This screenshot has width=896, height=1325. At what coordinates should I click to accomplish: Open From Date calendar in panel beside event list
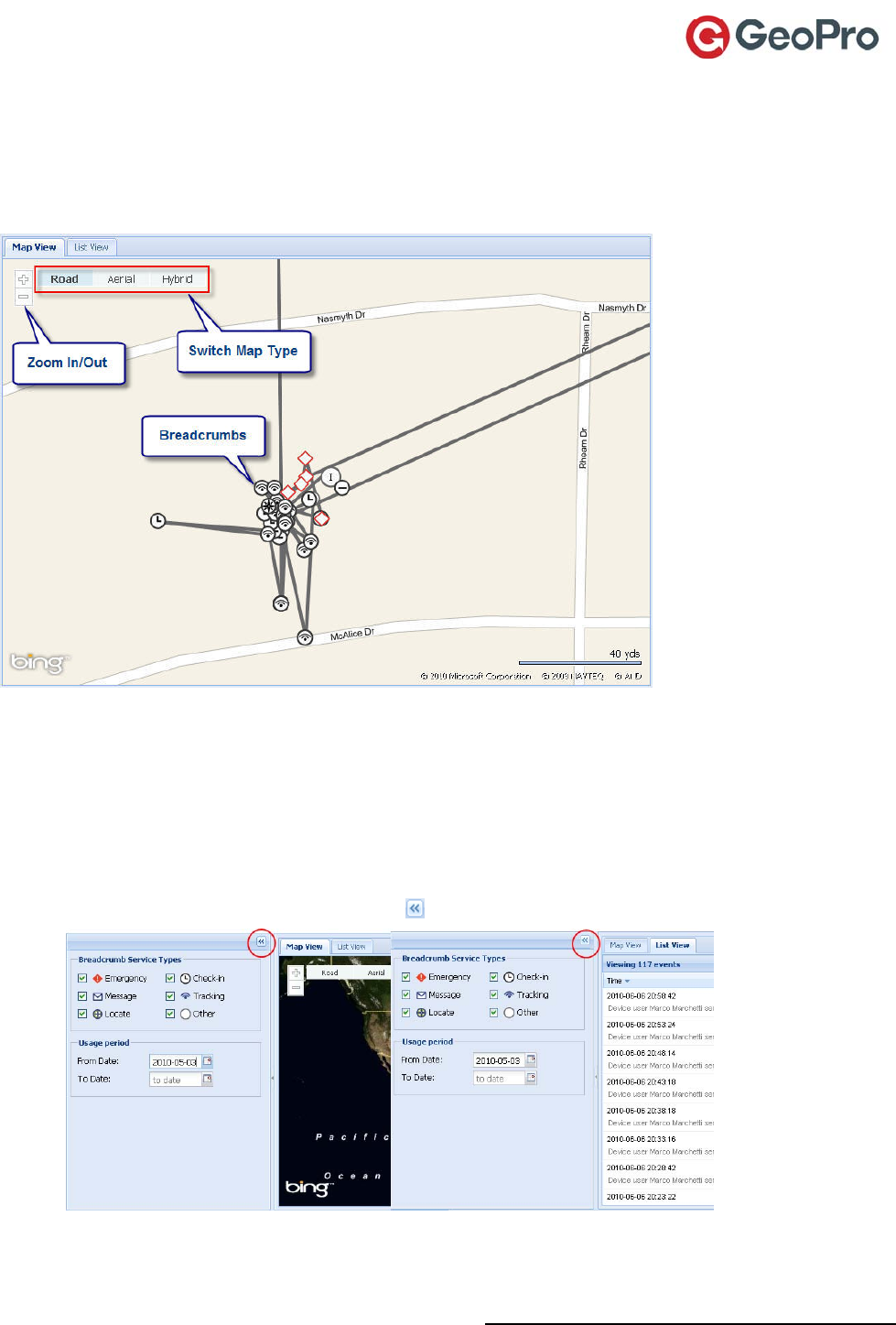[x=532, y=1059]
